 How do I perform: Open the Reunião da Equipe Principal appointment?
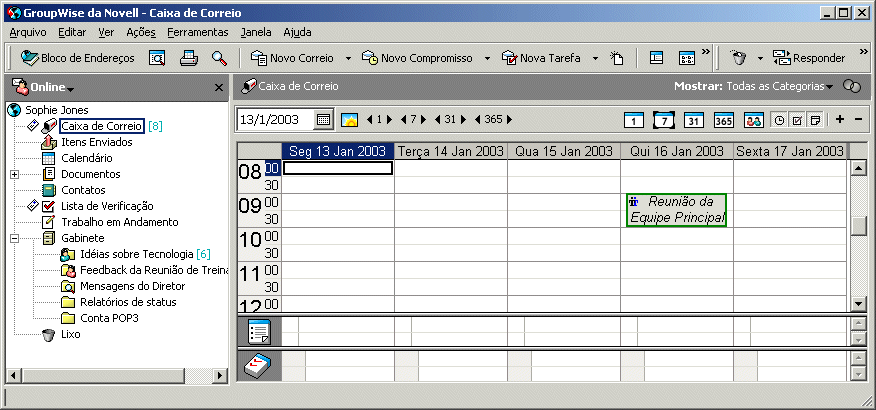point(677,210)
